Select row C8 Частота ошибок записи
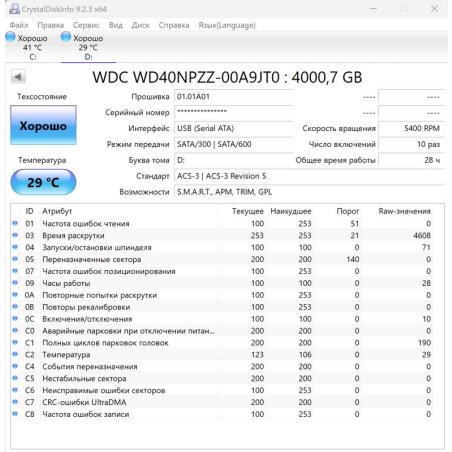 pos(222,414)
